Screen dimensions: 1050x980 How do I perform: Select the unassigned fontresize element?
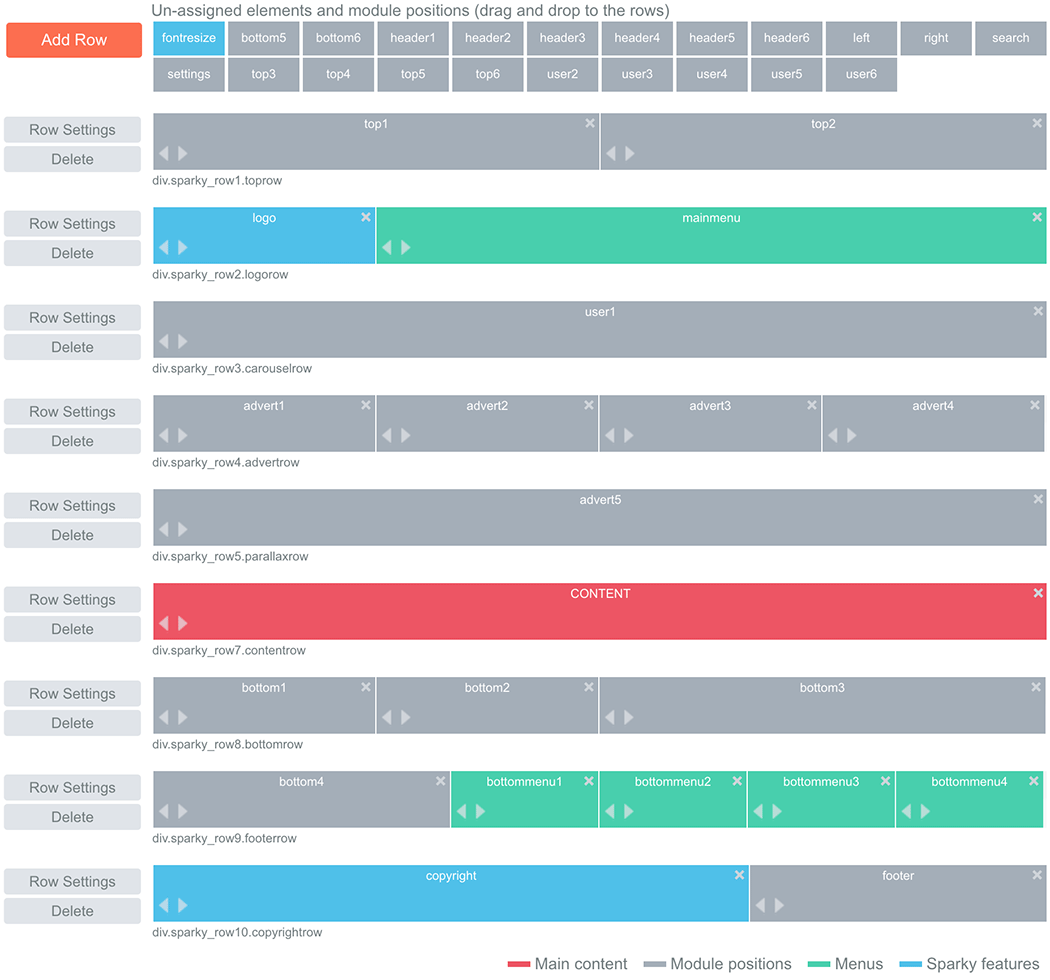point(189,38)
